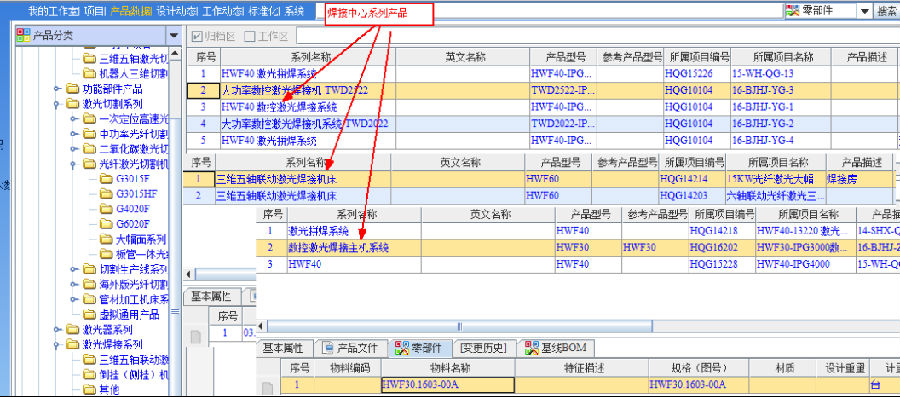
Task: Click folder icon of 功能部件产品
Action: [72, 89]
